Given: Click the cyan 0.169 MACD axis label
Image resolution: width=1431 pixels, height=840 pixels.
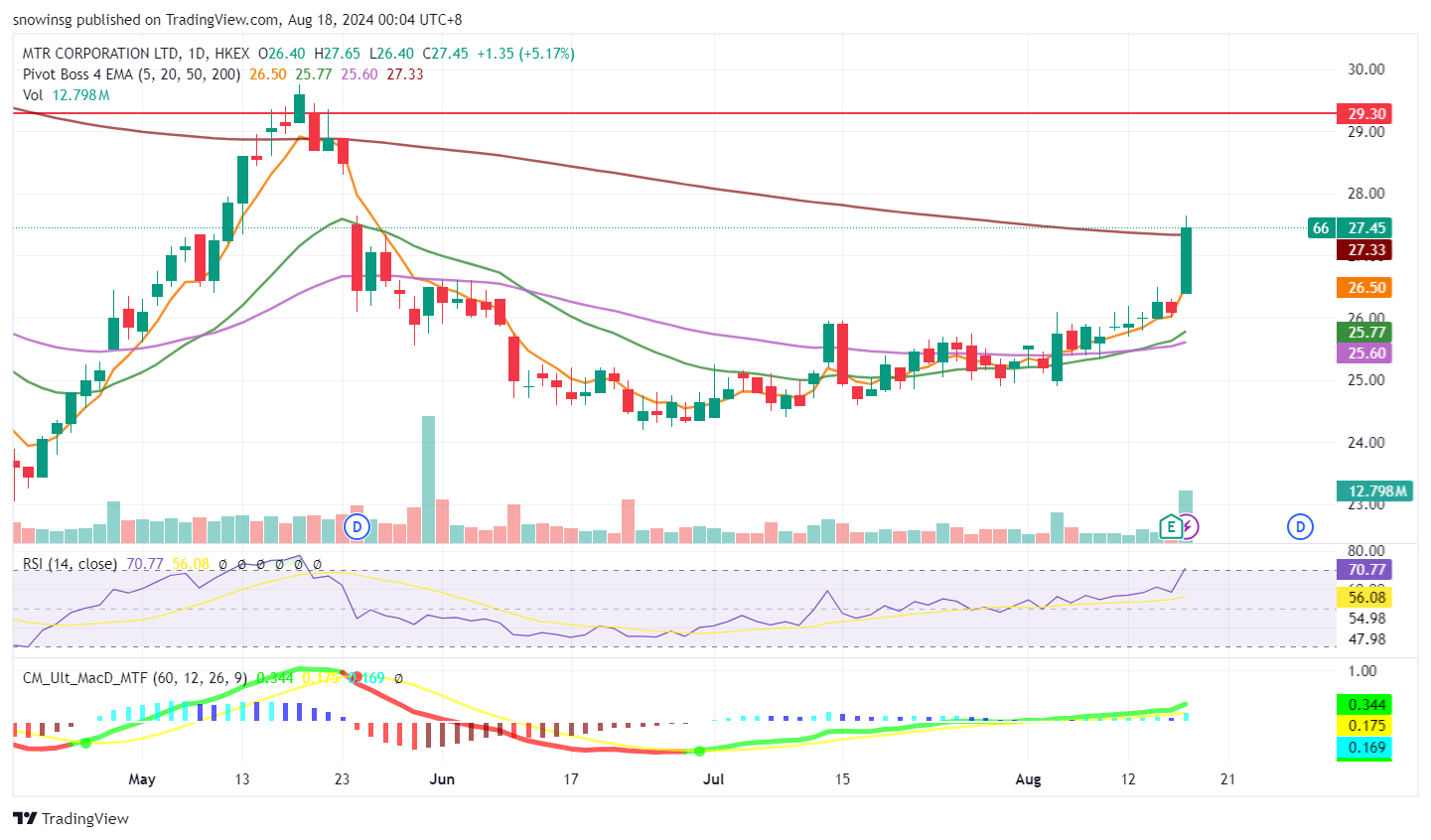Looking at the screenshot, I should pos(1364,748).
